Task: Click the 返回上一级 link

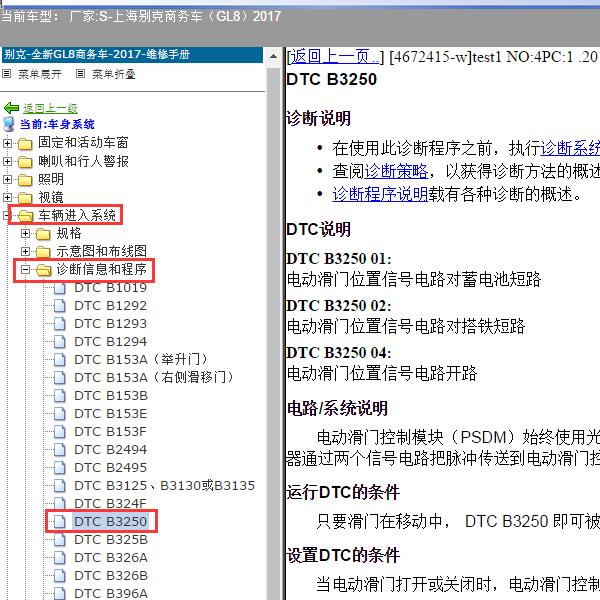Action: coord(50,108)
